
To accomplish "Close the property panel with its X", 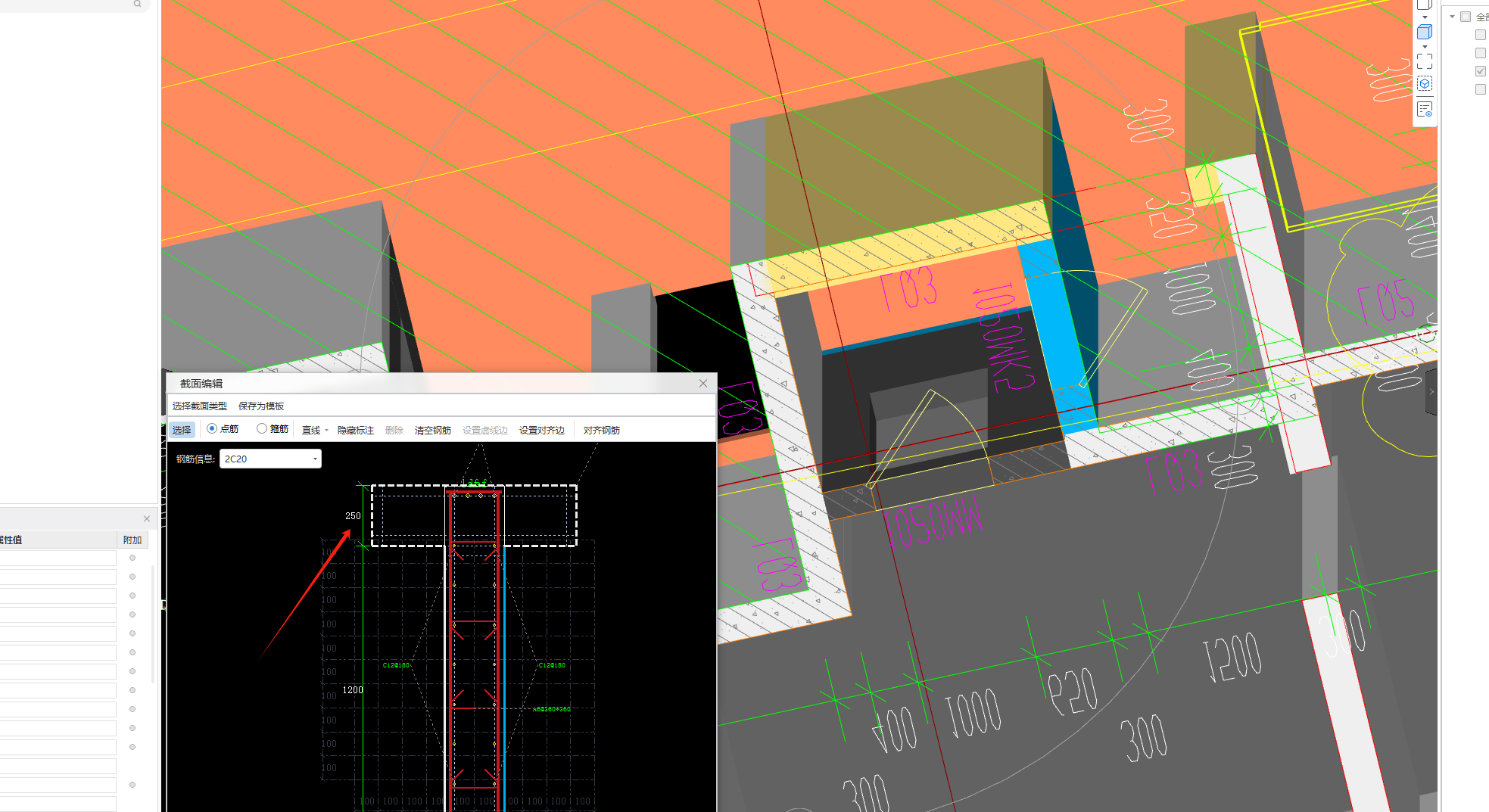I will point(147,518).
